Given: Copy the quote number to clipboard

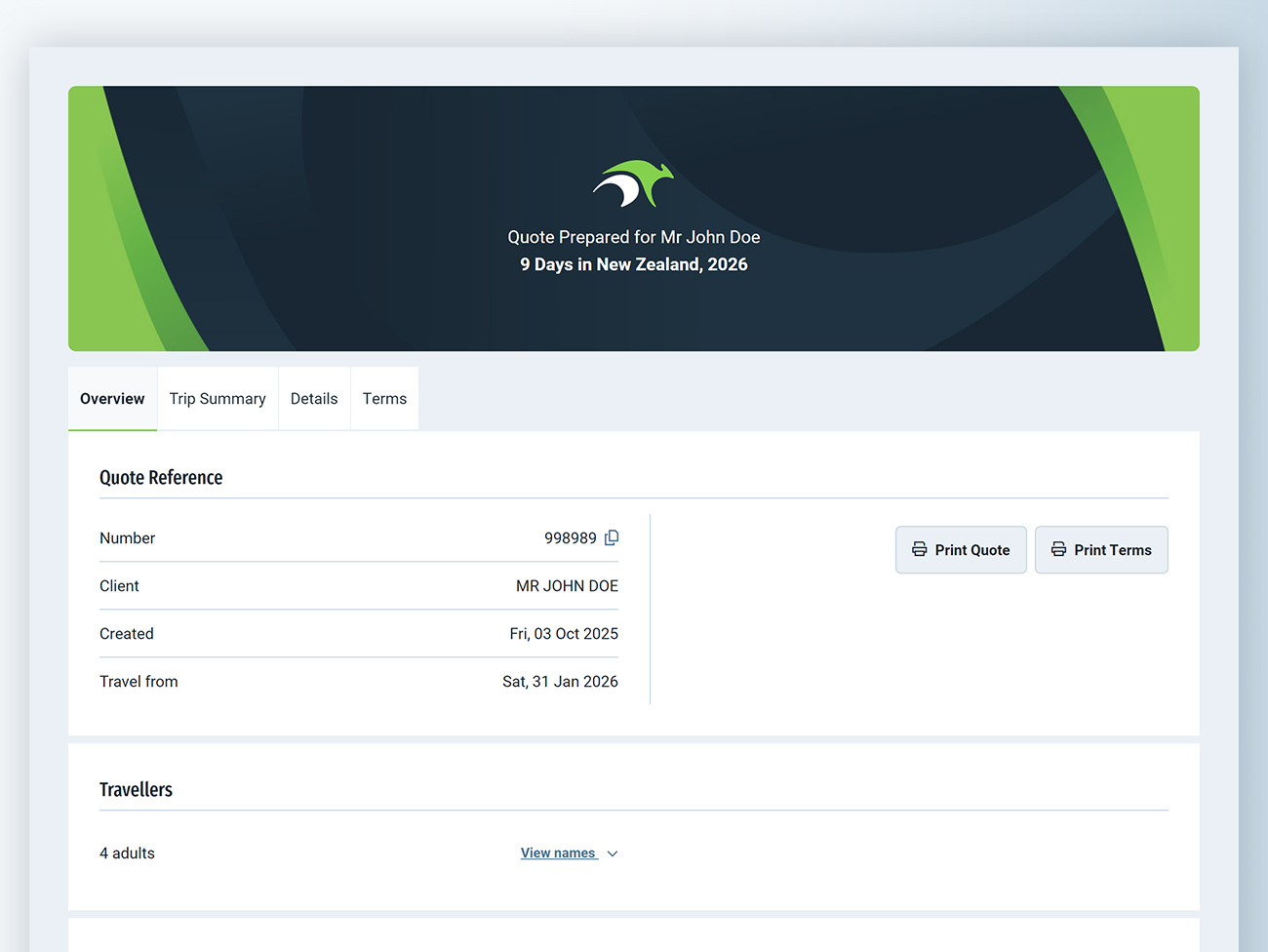Looking at the screenshot, I should tap(612, 537).
